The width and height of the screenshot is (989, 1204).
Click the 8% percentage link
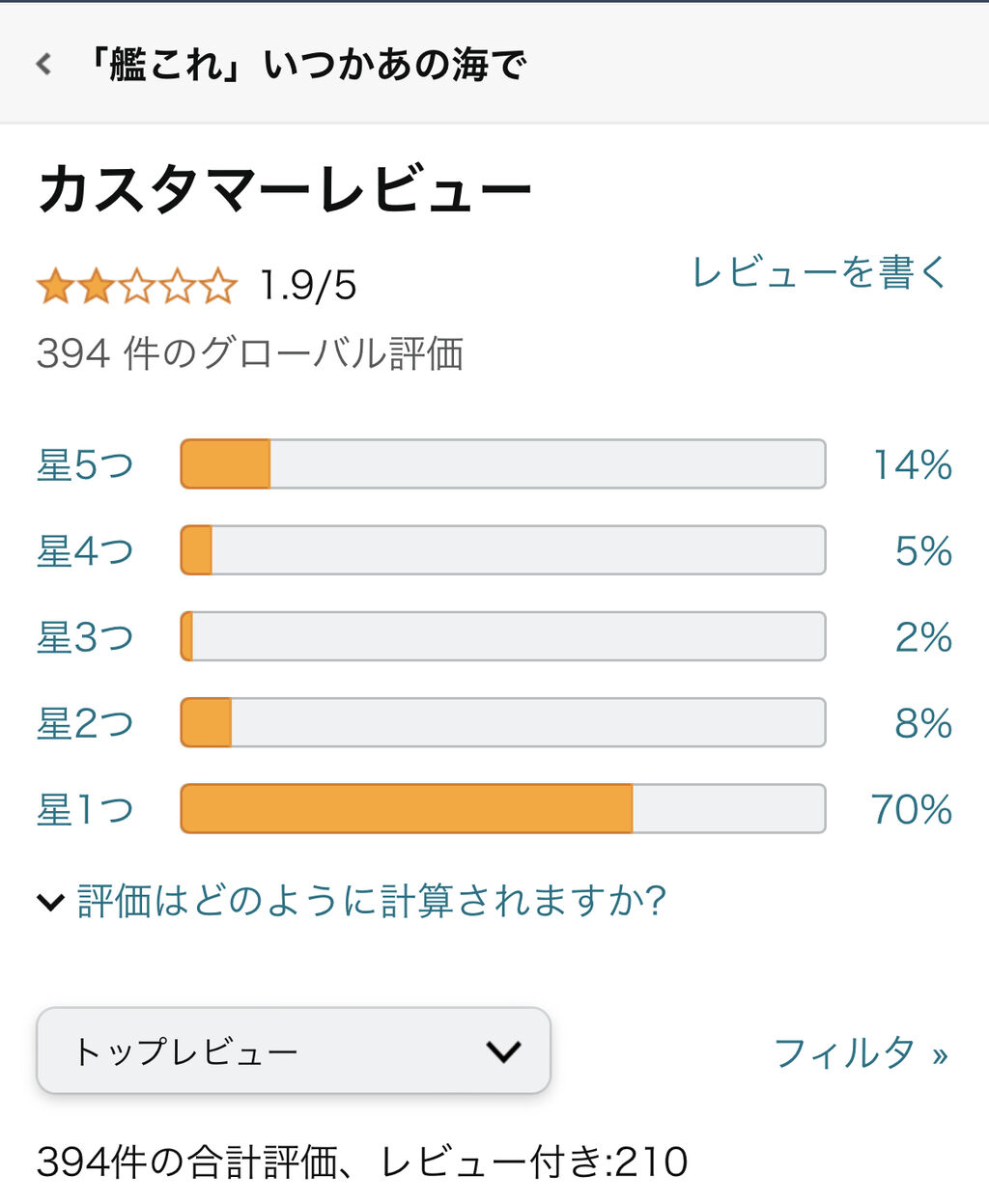(923, 723)
